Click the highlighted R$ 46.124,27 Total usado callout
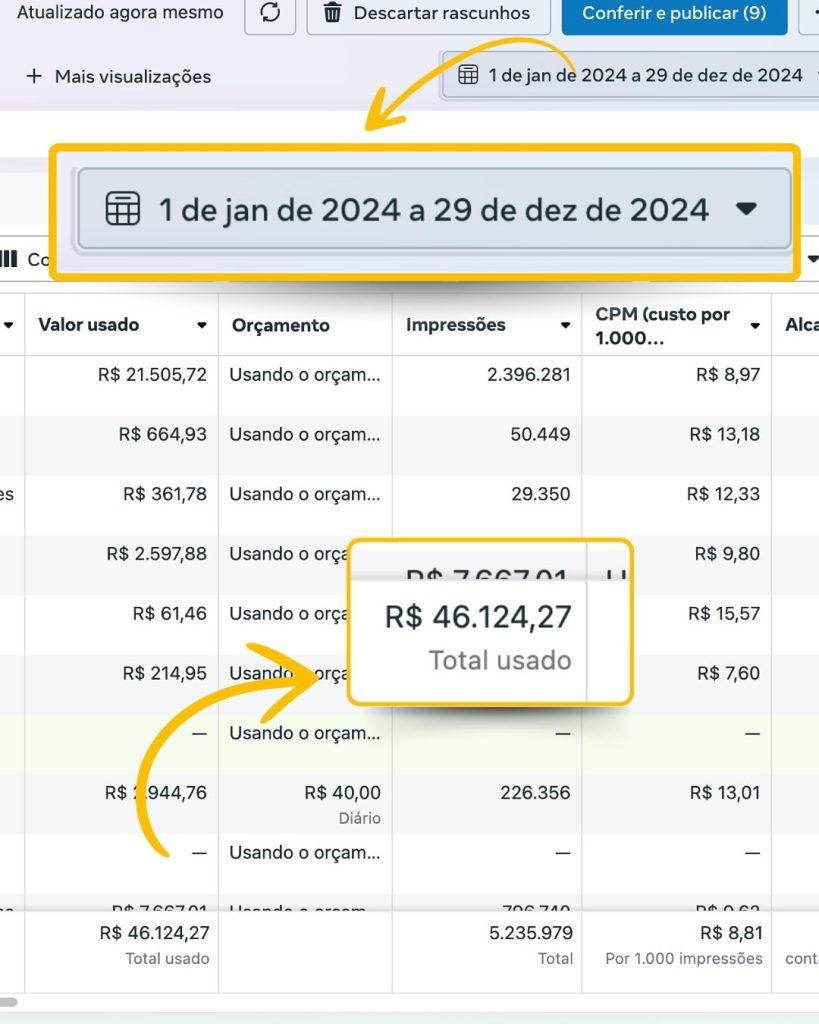The width and height of the screenshot is (819, 1024). (490, 632)
